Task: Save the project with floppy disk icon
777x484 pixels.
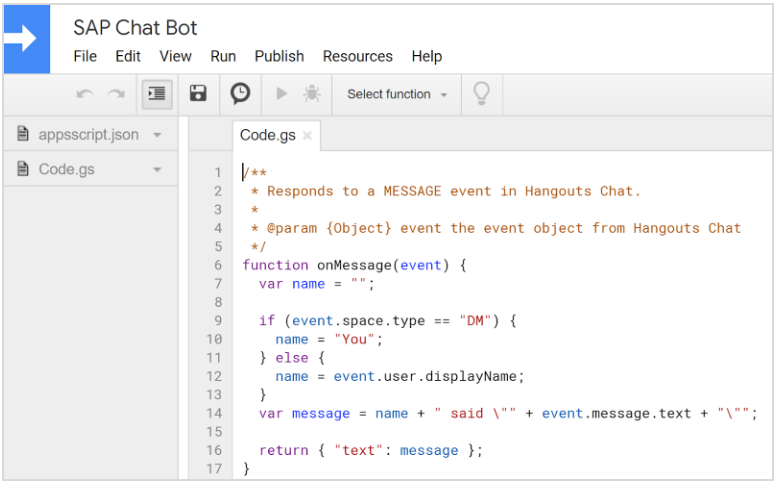Action: click(198, 94)
